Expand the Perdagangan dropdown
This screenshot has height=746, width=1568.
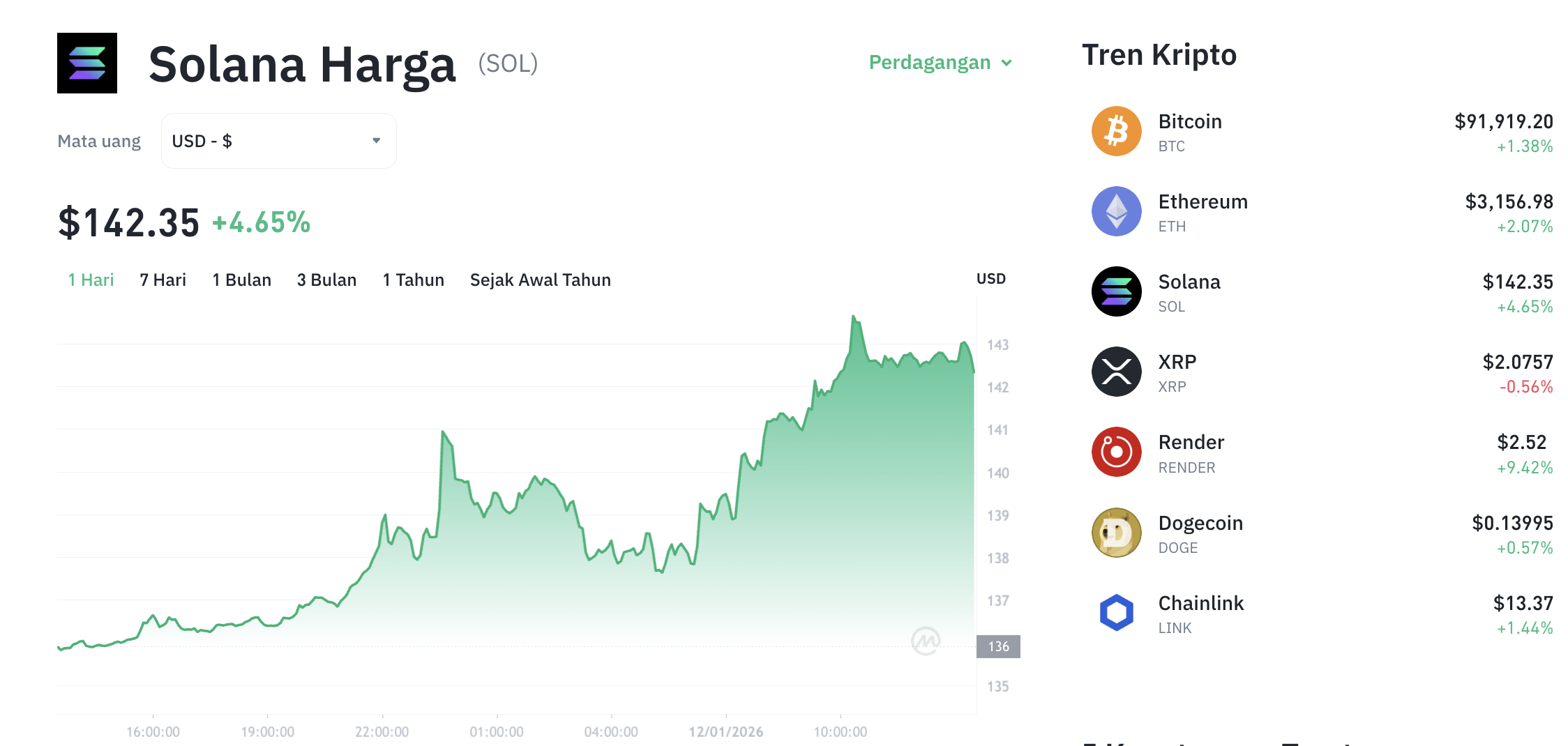939,62
